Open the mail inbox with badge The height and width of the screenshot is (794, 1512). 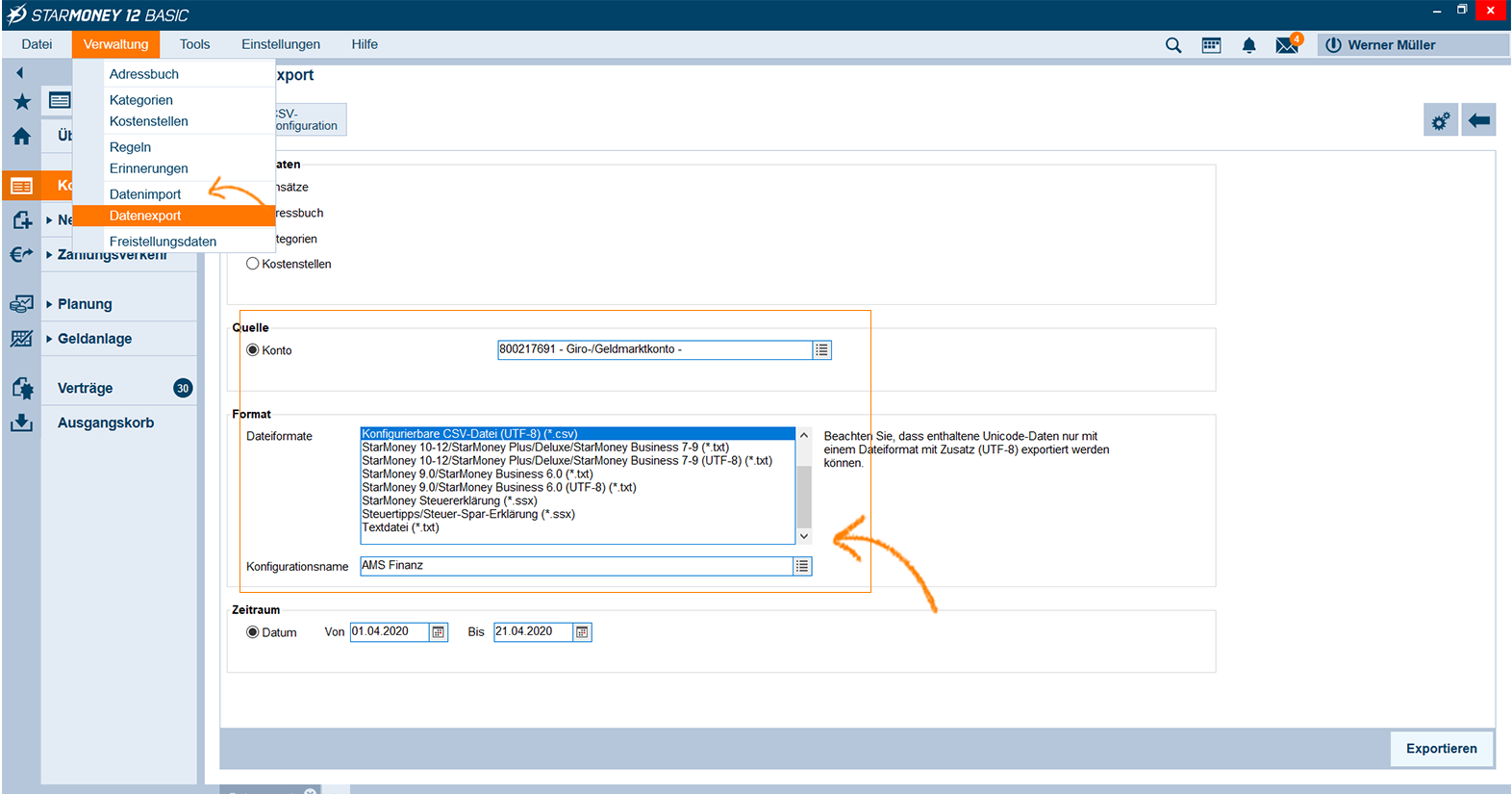[1287, 45]
